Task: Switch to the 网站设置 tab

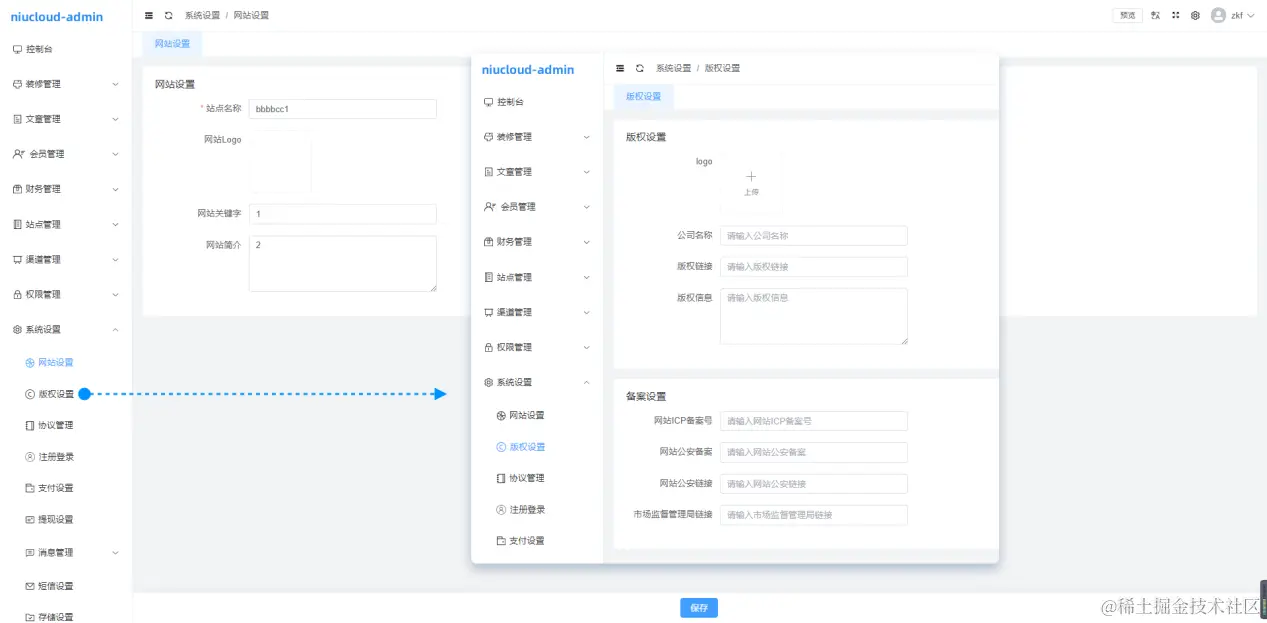Action: 172,44
